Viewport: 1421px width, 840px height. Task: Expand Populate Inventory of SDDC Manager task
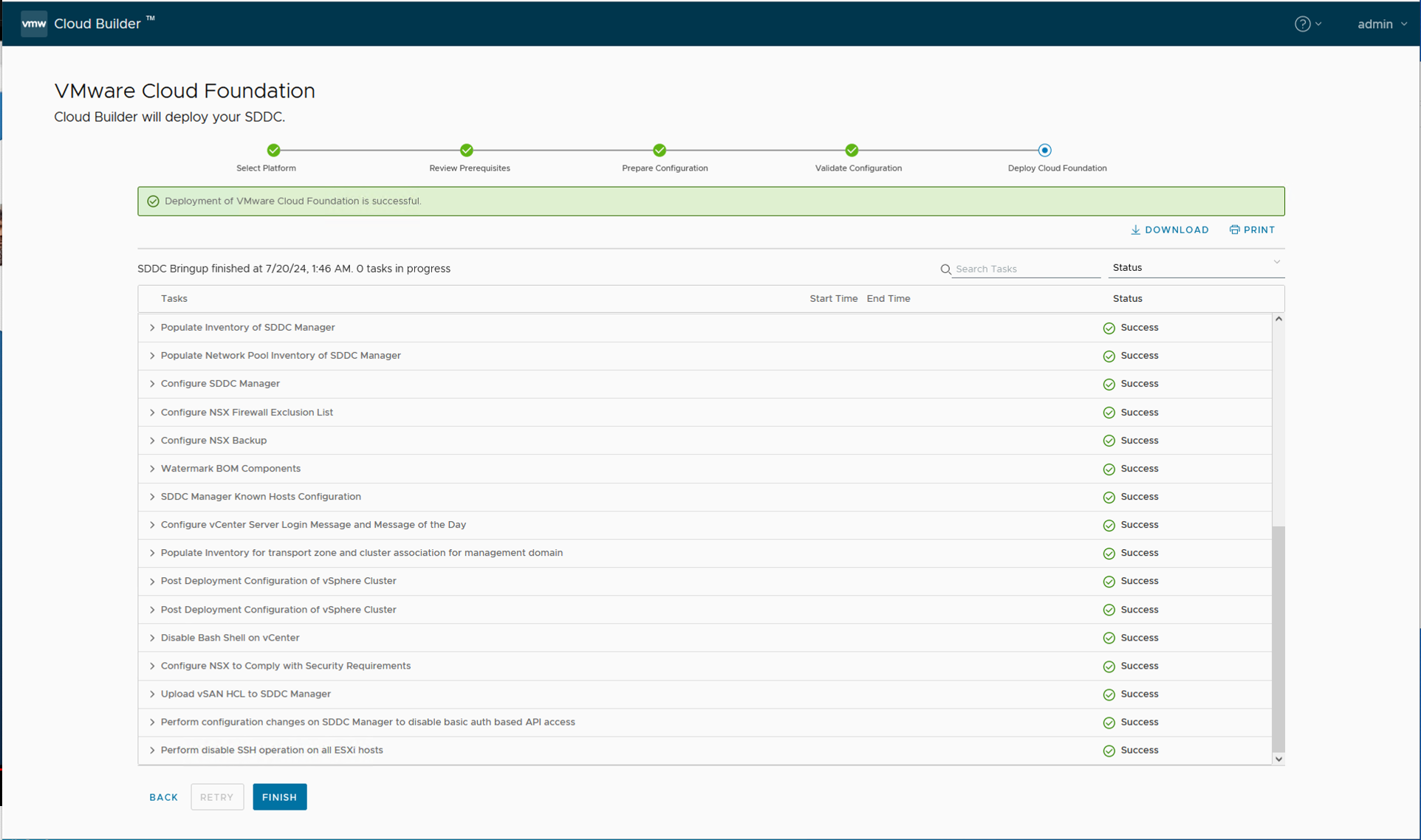tap(152, 328)
